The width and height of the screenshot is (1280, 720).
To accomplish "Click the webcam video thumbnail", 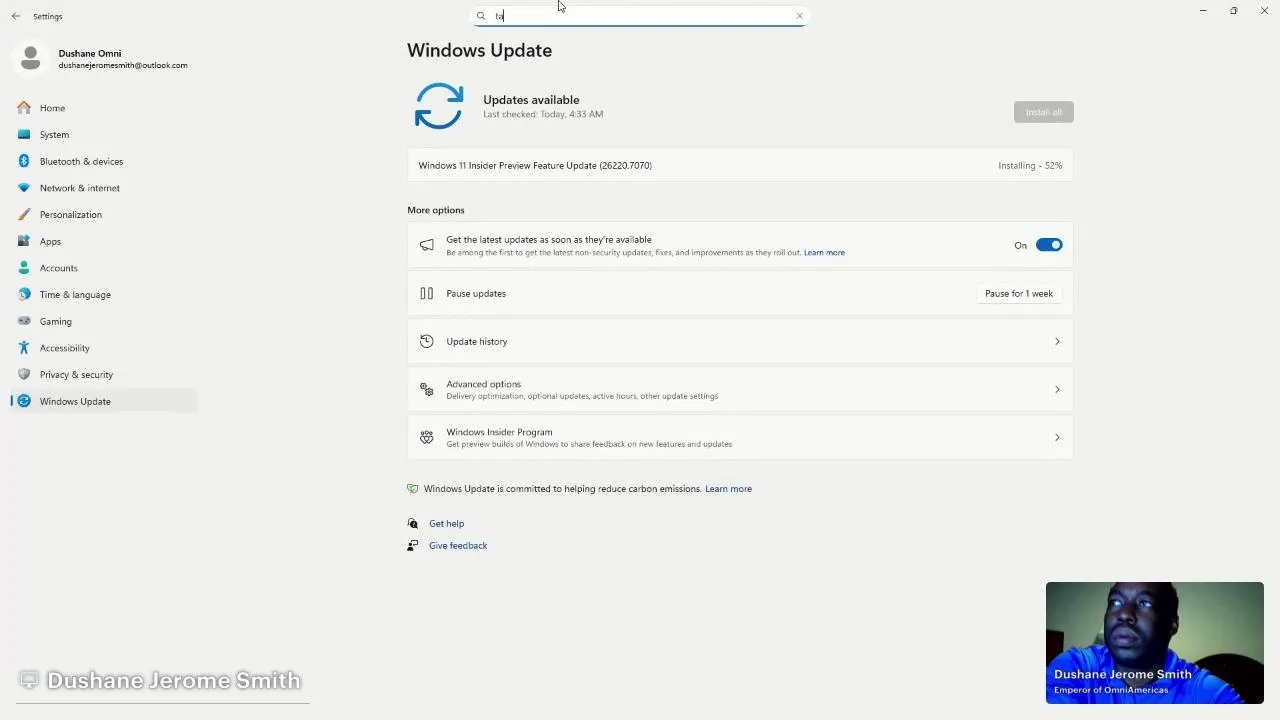I will pos(1155,643).
